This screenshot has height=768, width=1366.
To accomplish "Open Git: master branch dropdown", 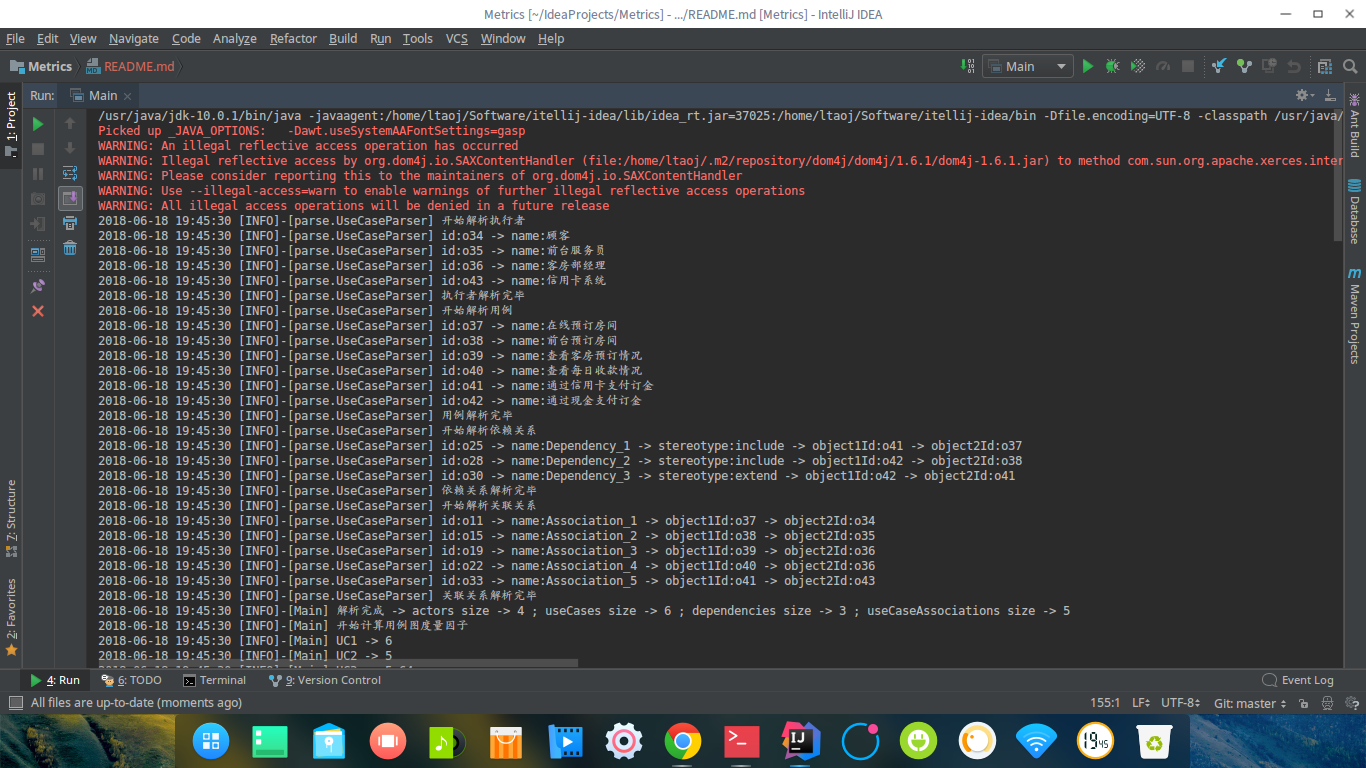I will tap(1251, 703).
